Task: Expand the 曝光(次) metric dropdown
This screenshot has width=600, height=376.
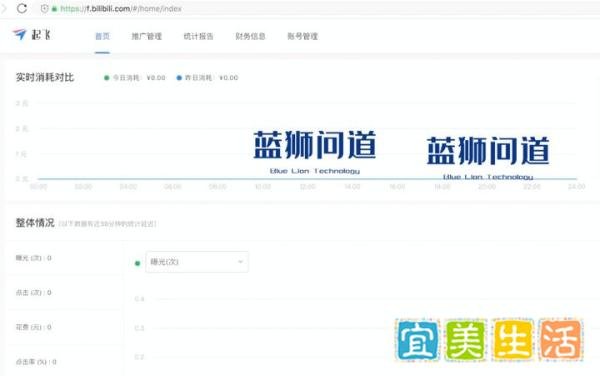Action: pos(197,262)
